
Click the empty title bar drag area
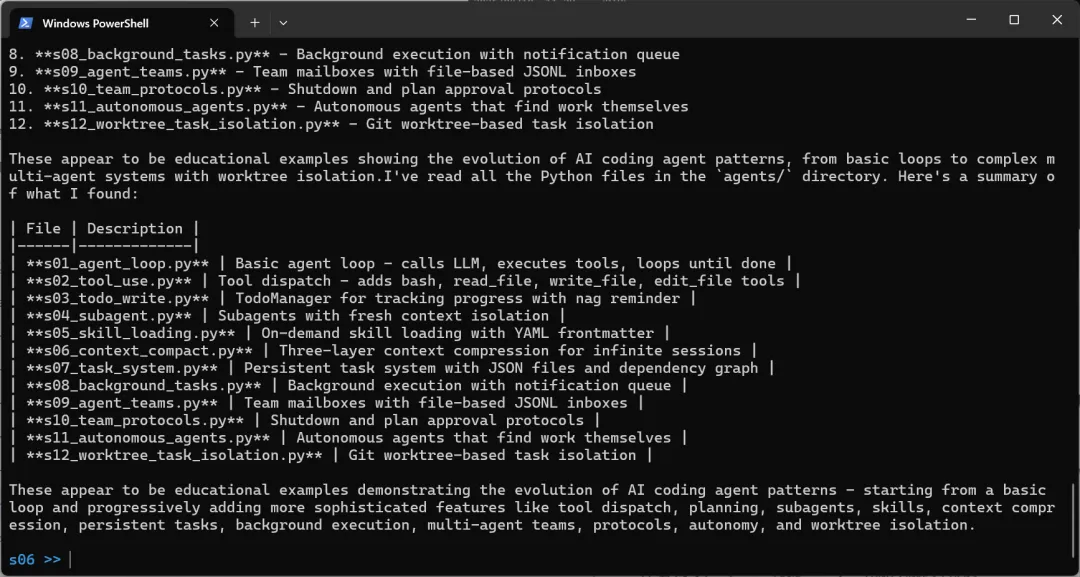(600, 20)
